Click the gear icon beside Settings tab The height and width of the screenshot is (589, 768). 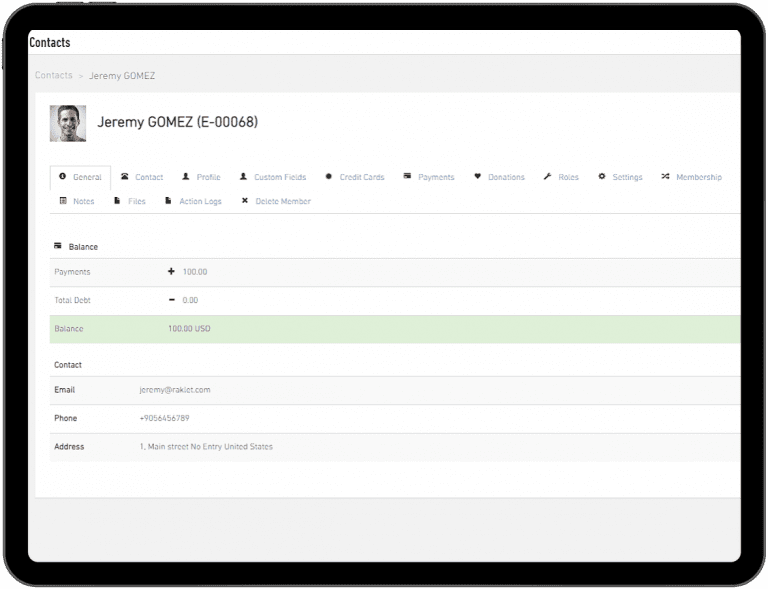pos(602,177)
